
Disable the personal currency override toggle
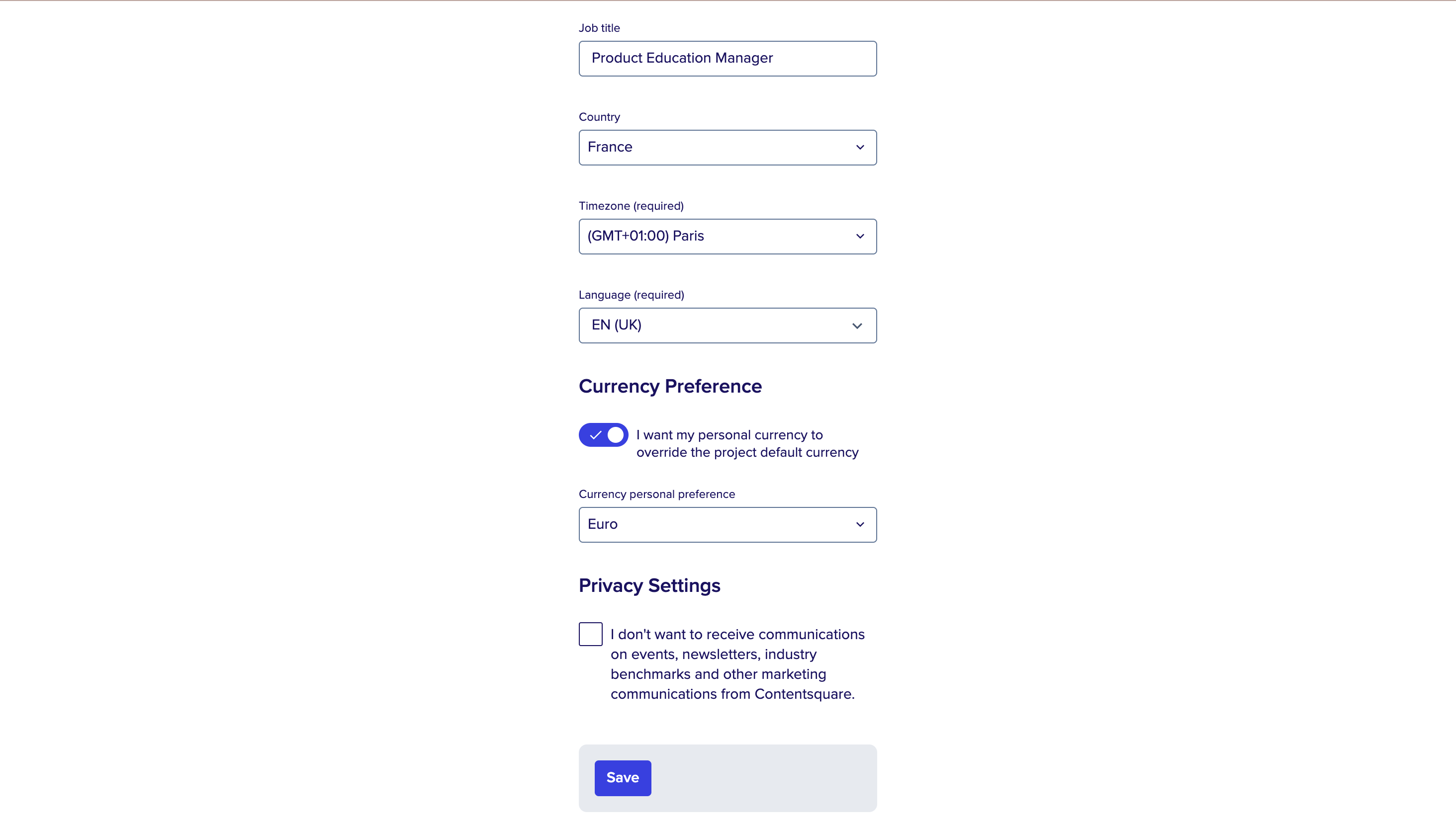tap(603, 434)
